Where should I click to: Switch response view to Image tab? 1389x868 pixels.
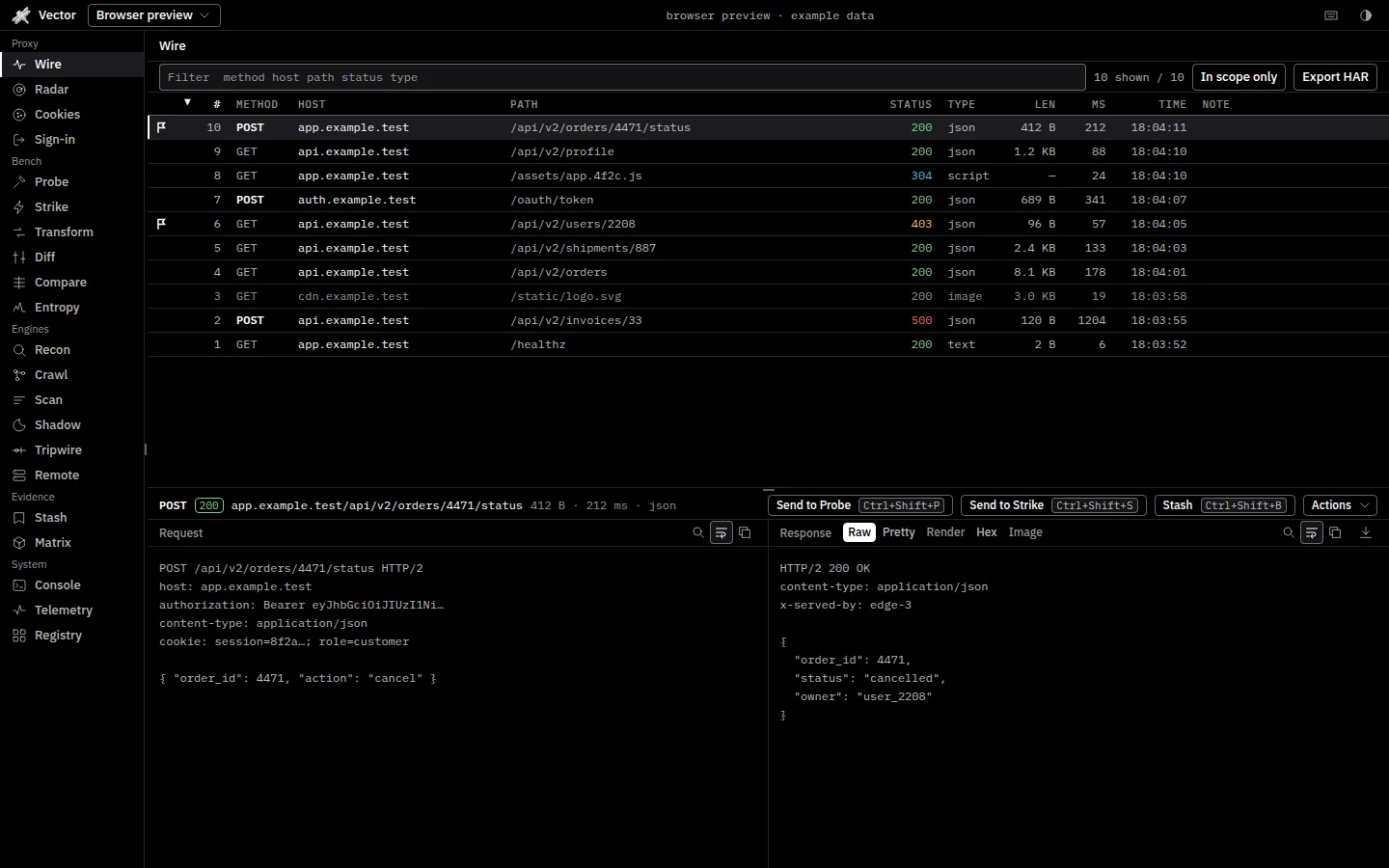(1025, 532)
